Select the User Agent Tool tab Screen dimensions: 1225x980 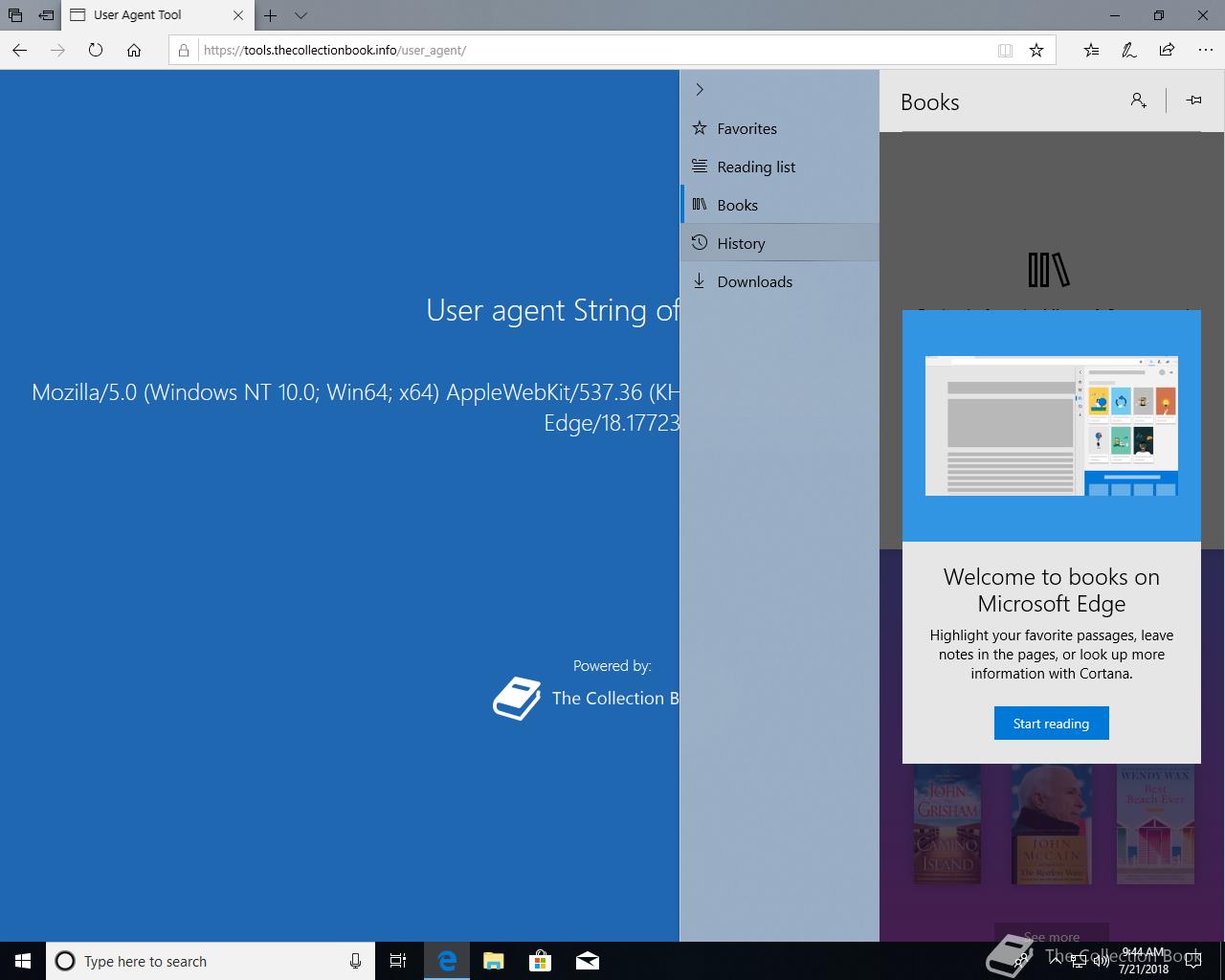click(x=159, y=15)
